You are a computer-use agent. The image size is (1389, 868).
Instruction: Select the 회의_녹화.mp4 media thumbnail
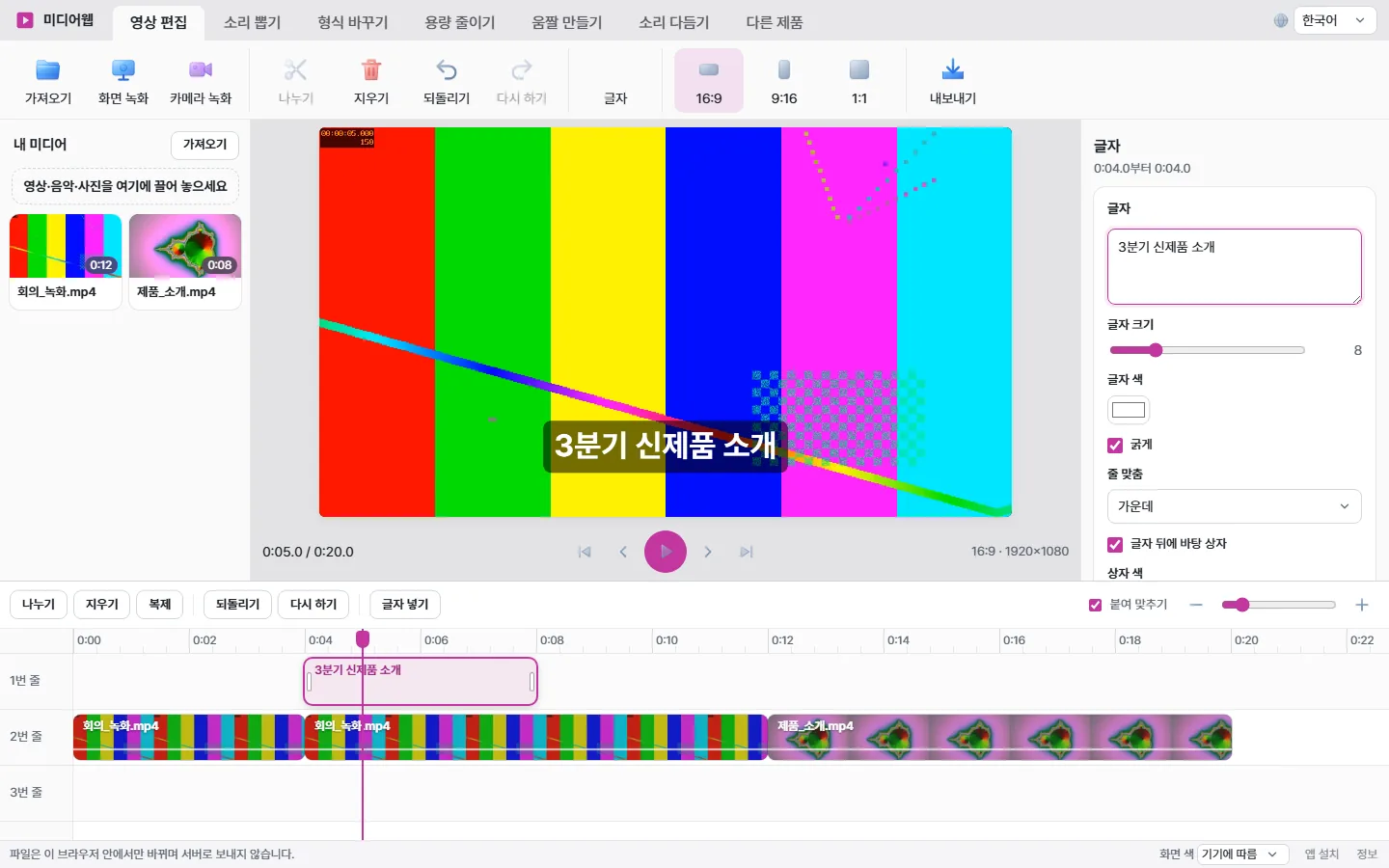pyautogui.click(x=66, y=260)
